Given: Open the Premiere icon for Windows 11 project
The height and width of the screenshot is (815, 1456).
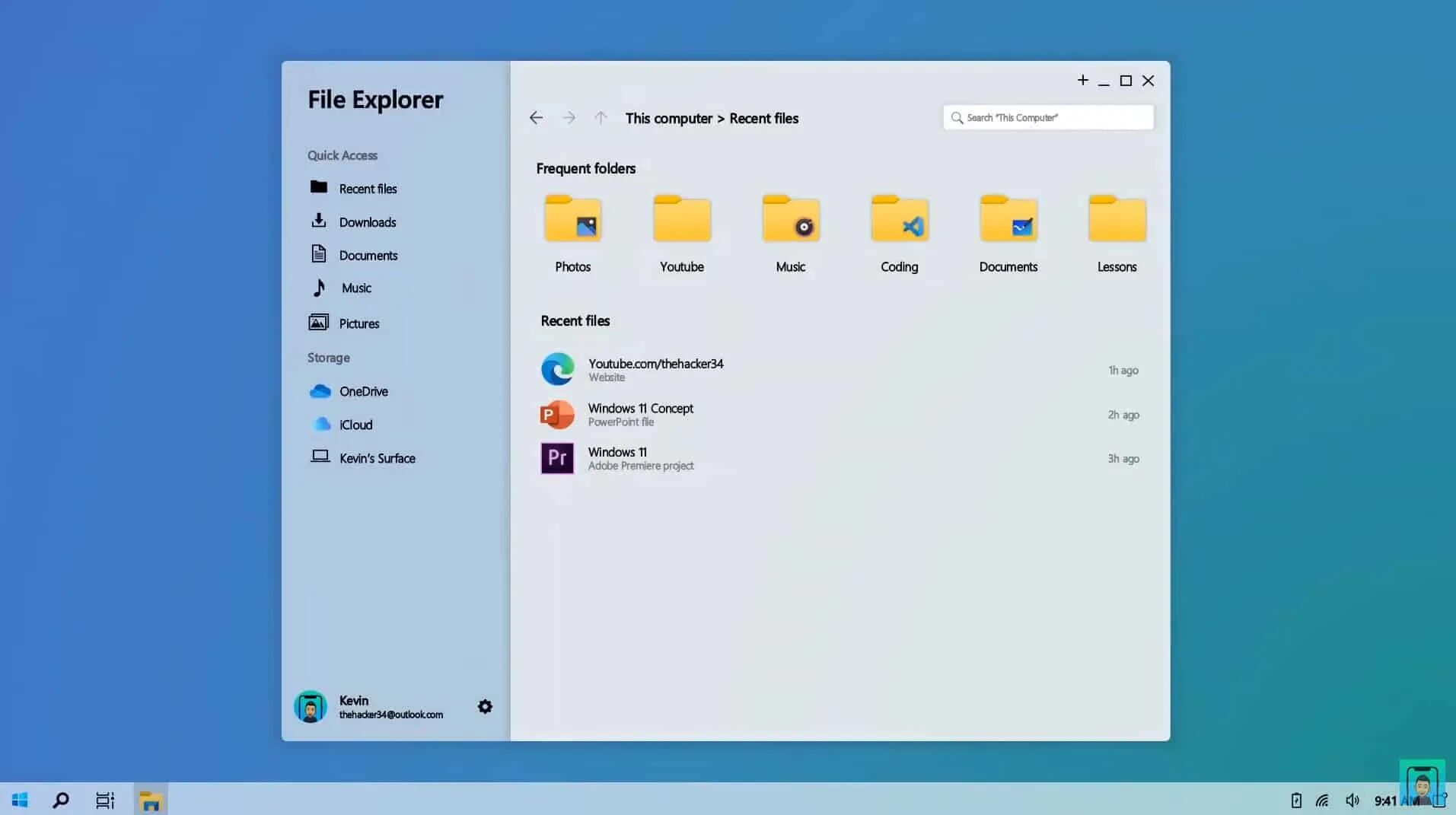Looking at the screenshot, I should (557, 458).
